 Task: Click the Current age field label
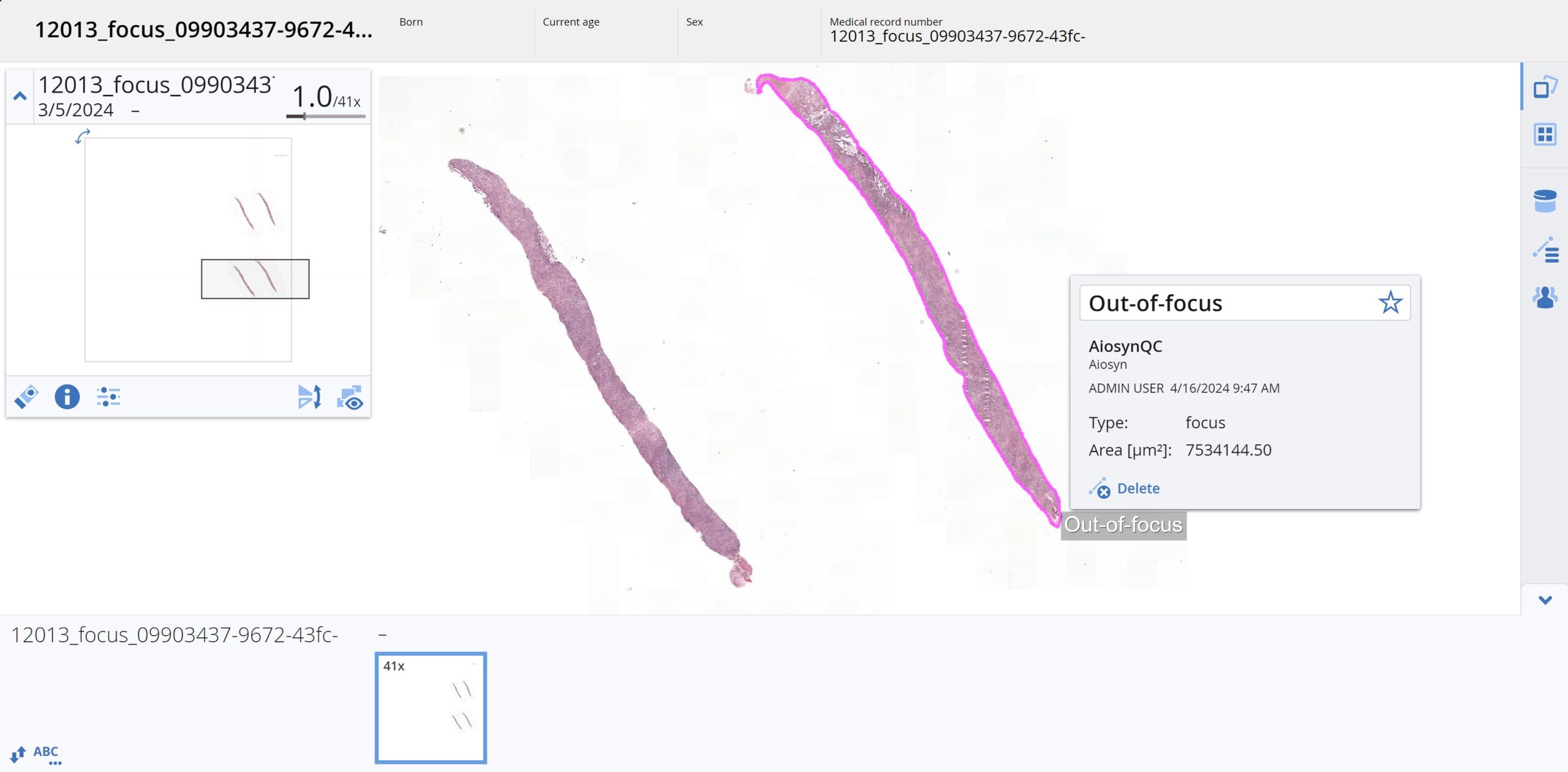tap(571, 22)
